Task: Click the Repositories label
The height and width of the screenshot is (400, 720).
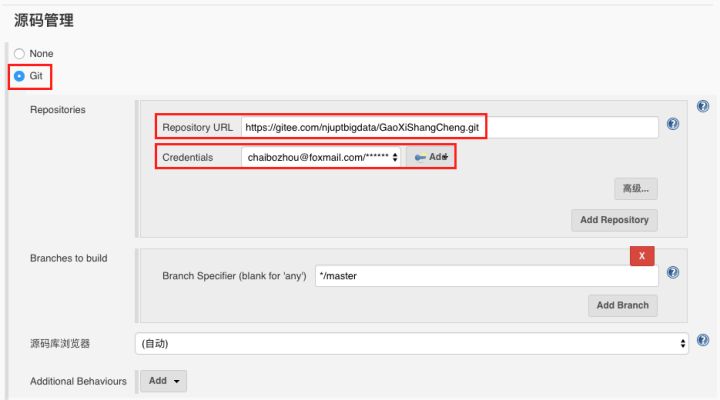Action: click(x=58, y=110)
